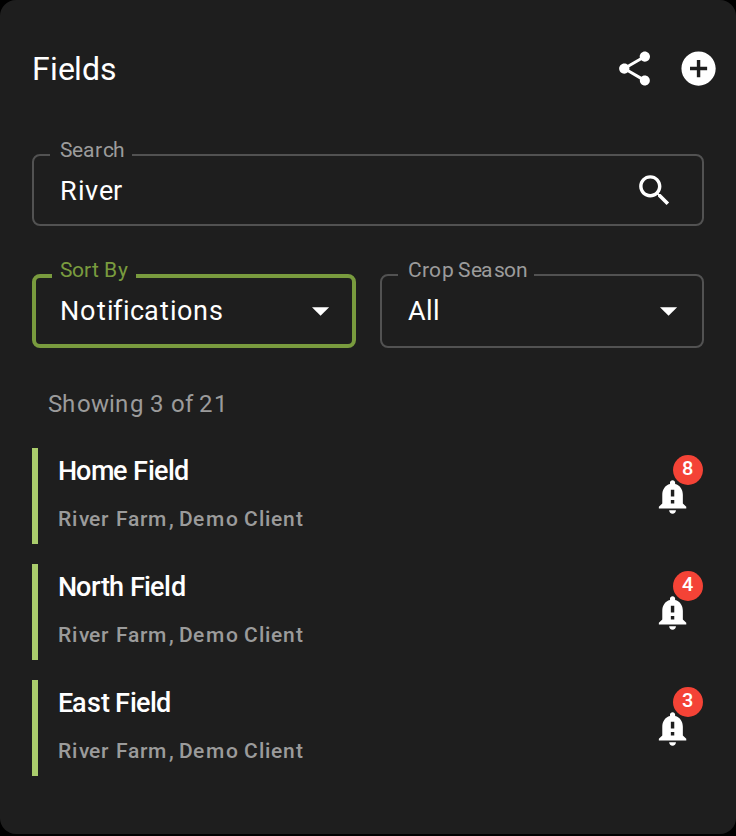Open Home Field notification bell
Screen dimensions: 736x836
(x=673, y=496)
